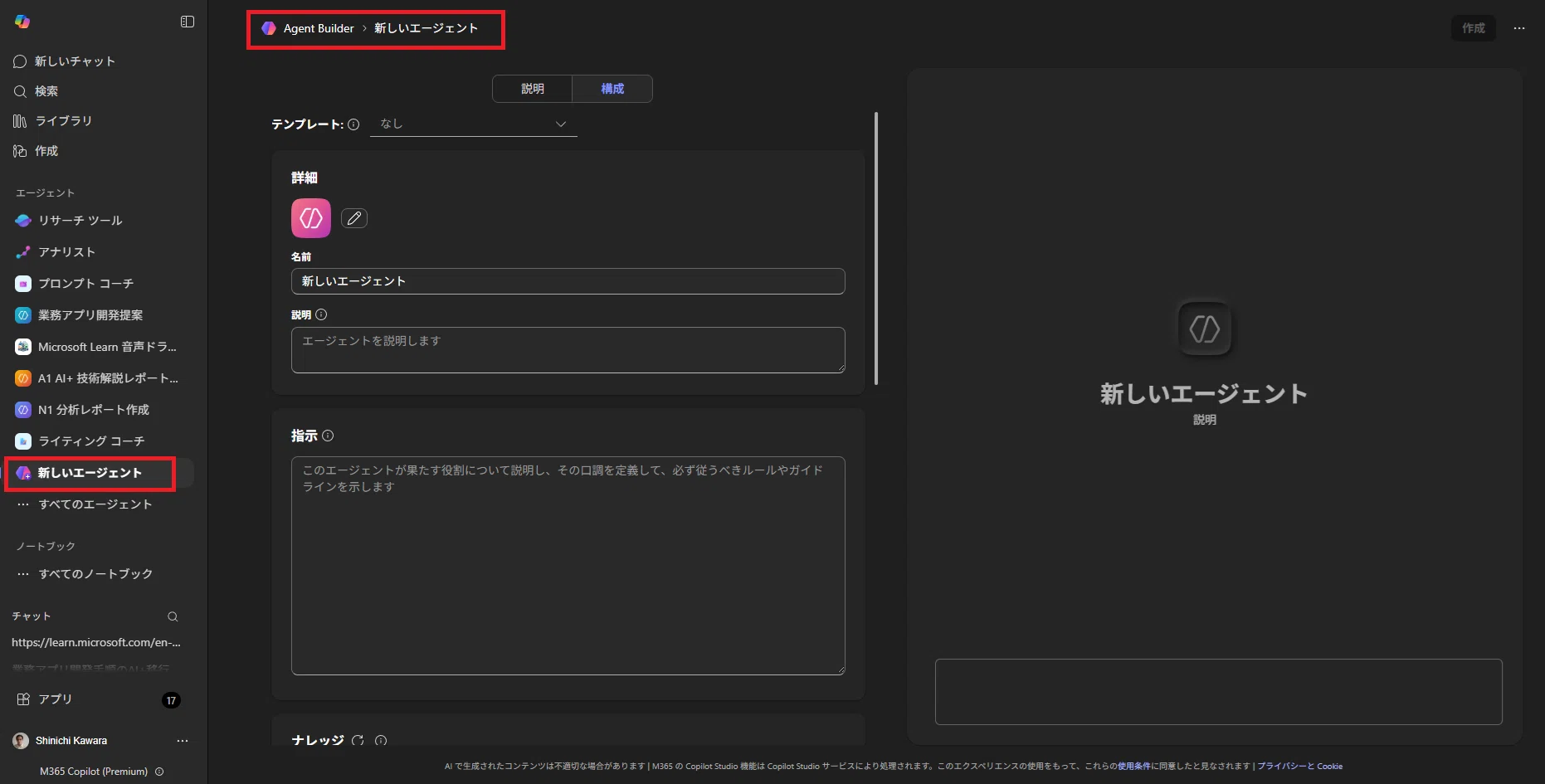The width and height of the screenshot is (1545, 784).
Task: Open the テンプレート dropdown showing なし
Action: point(473,124)
